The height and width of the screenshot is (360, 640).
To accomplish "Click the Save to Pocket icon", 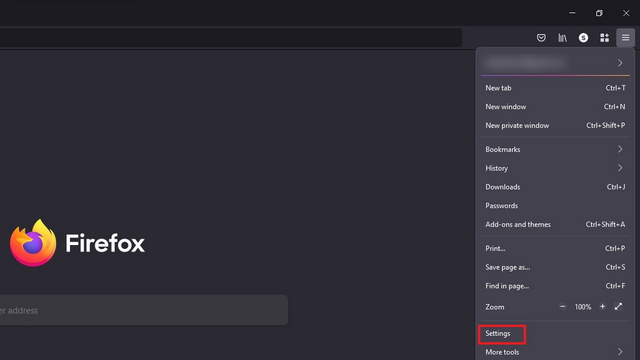I will 541,38.
